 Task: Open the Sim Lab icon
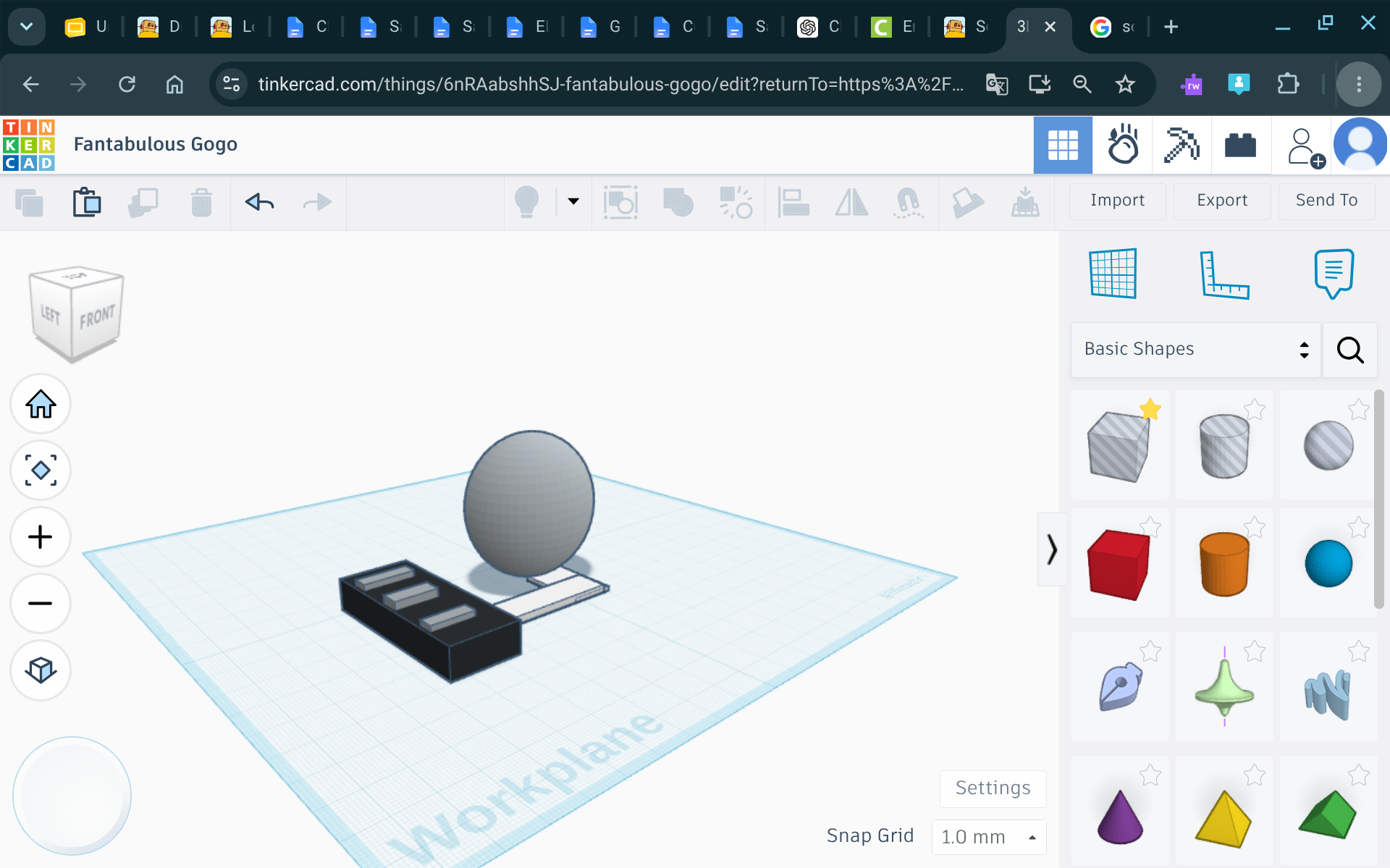pyautogui.click(x=1123, y=145)
